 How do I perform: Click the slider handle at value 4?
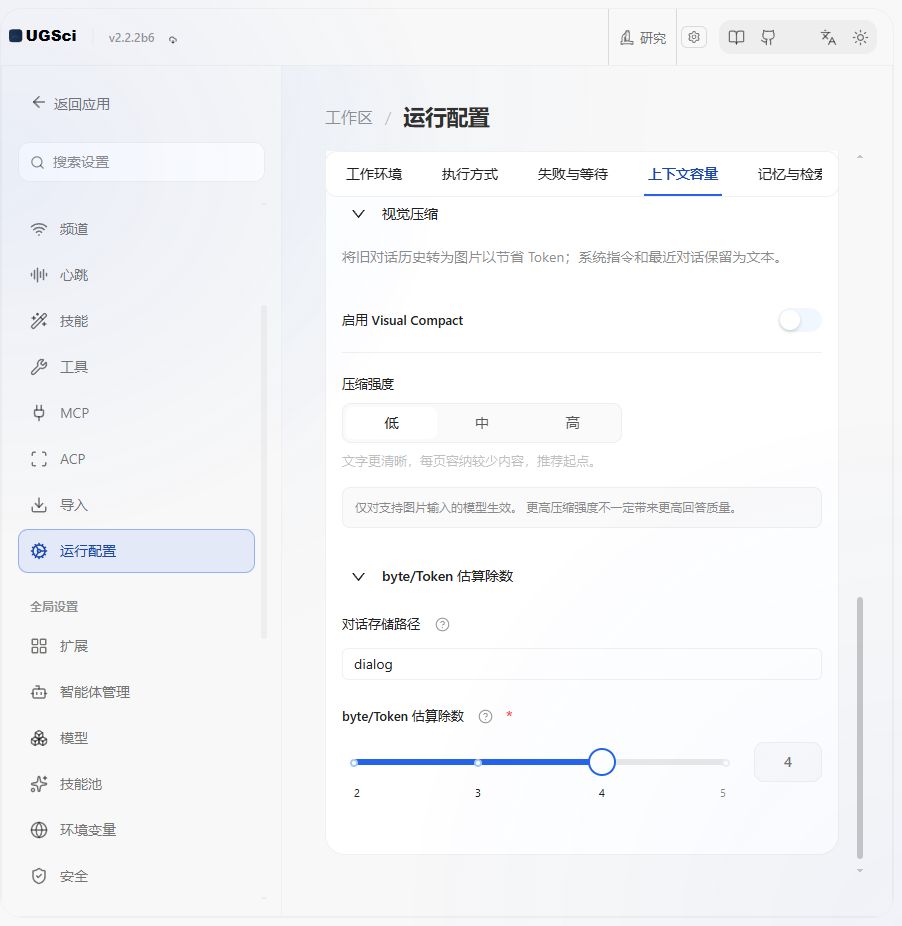coord(602,762)
